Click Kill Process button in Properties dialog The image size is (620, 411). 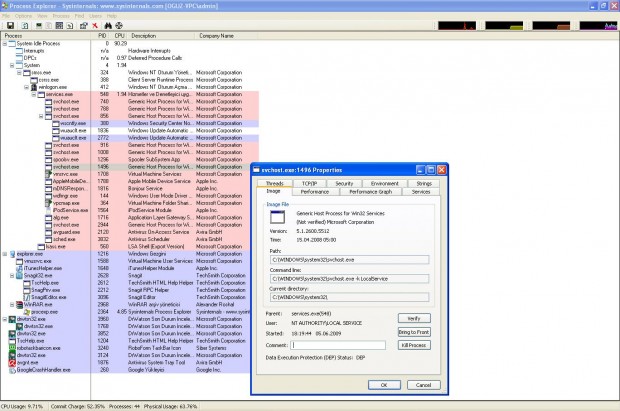click(x=414, y=345)
